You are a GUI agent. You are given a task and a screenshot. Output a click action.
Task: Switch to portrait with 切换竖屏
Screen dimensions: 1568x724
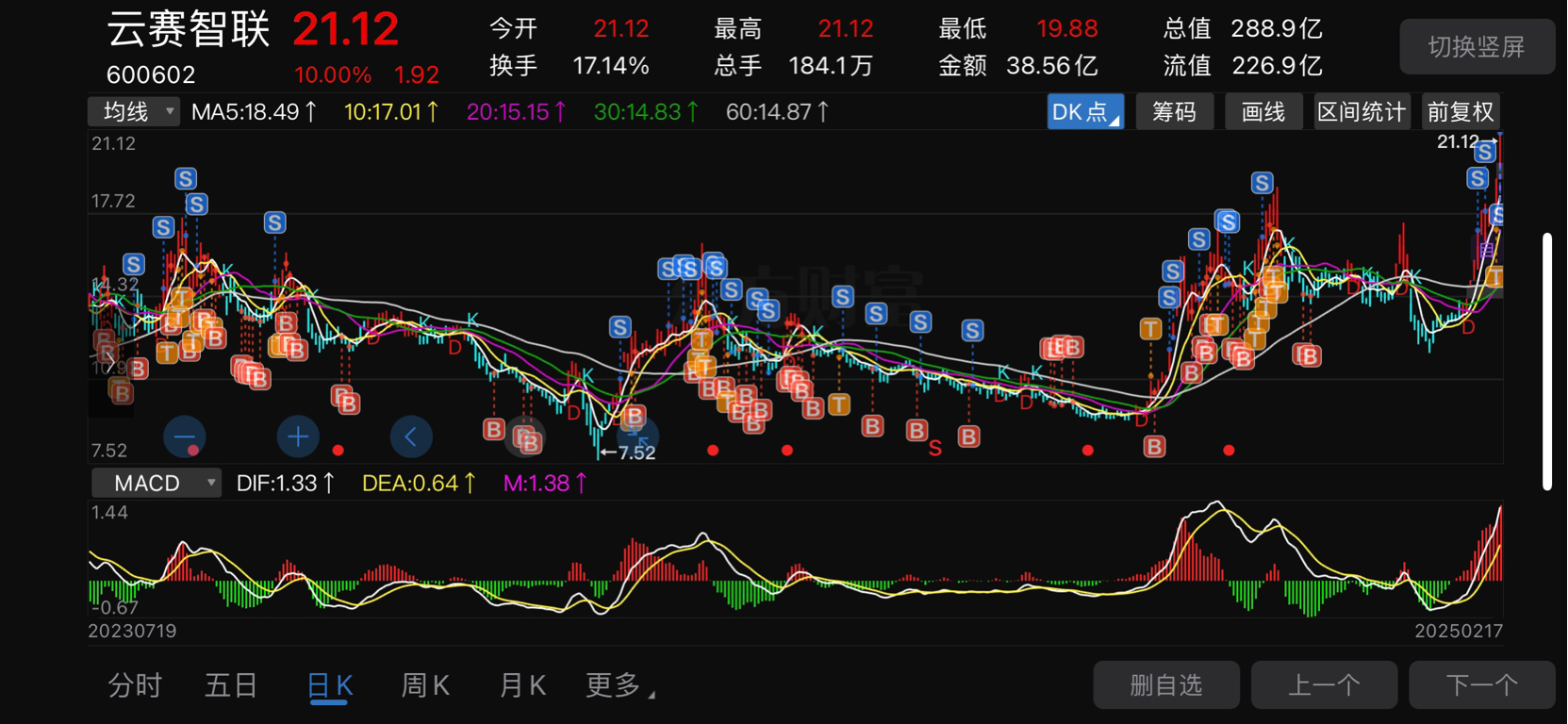(1477, 47)
